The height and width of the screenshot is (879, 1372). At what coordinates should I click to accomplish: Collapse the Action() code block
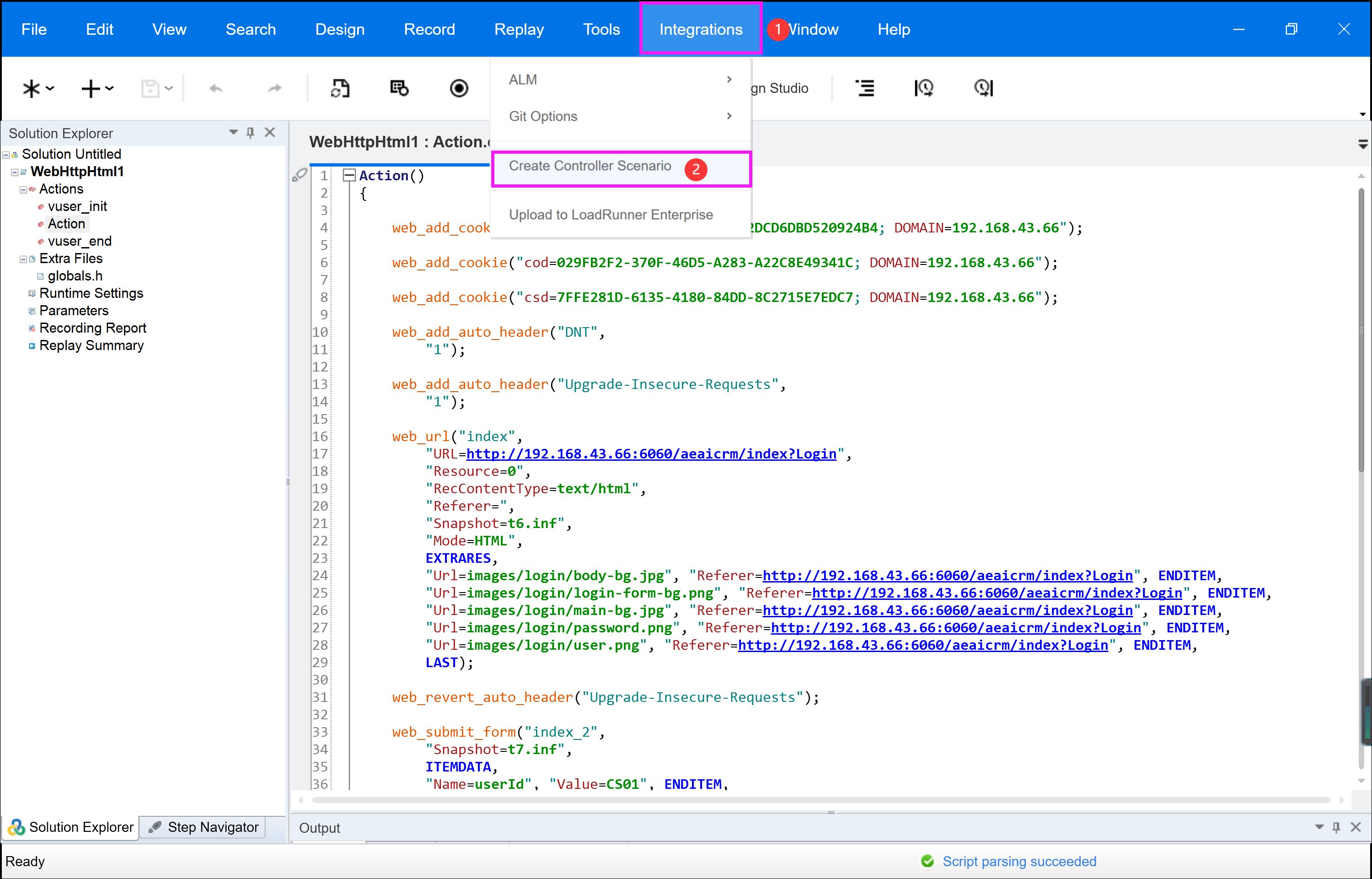point(348,175)
